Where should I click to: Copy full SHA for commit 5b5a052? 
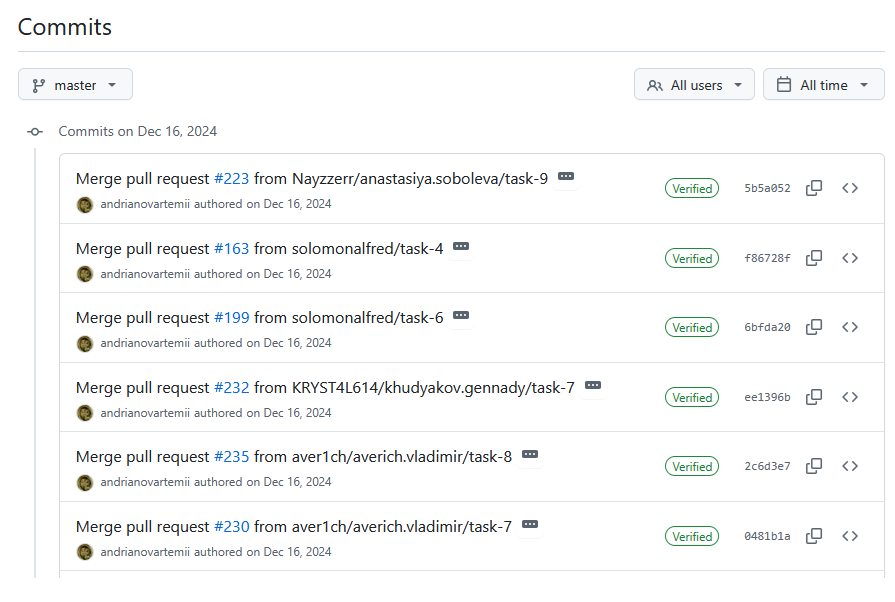tap(814, 188)
